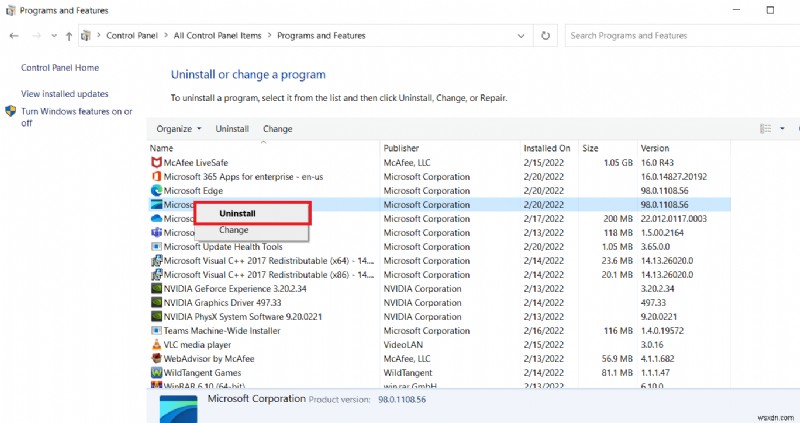Click the 1.05 GB size cell
This screenshot has width=800, height=423.
click(x=618, y=162)
